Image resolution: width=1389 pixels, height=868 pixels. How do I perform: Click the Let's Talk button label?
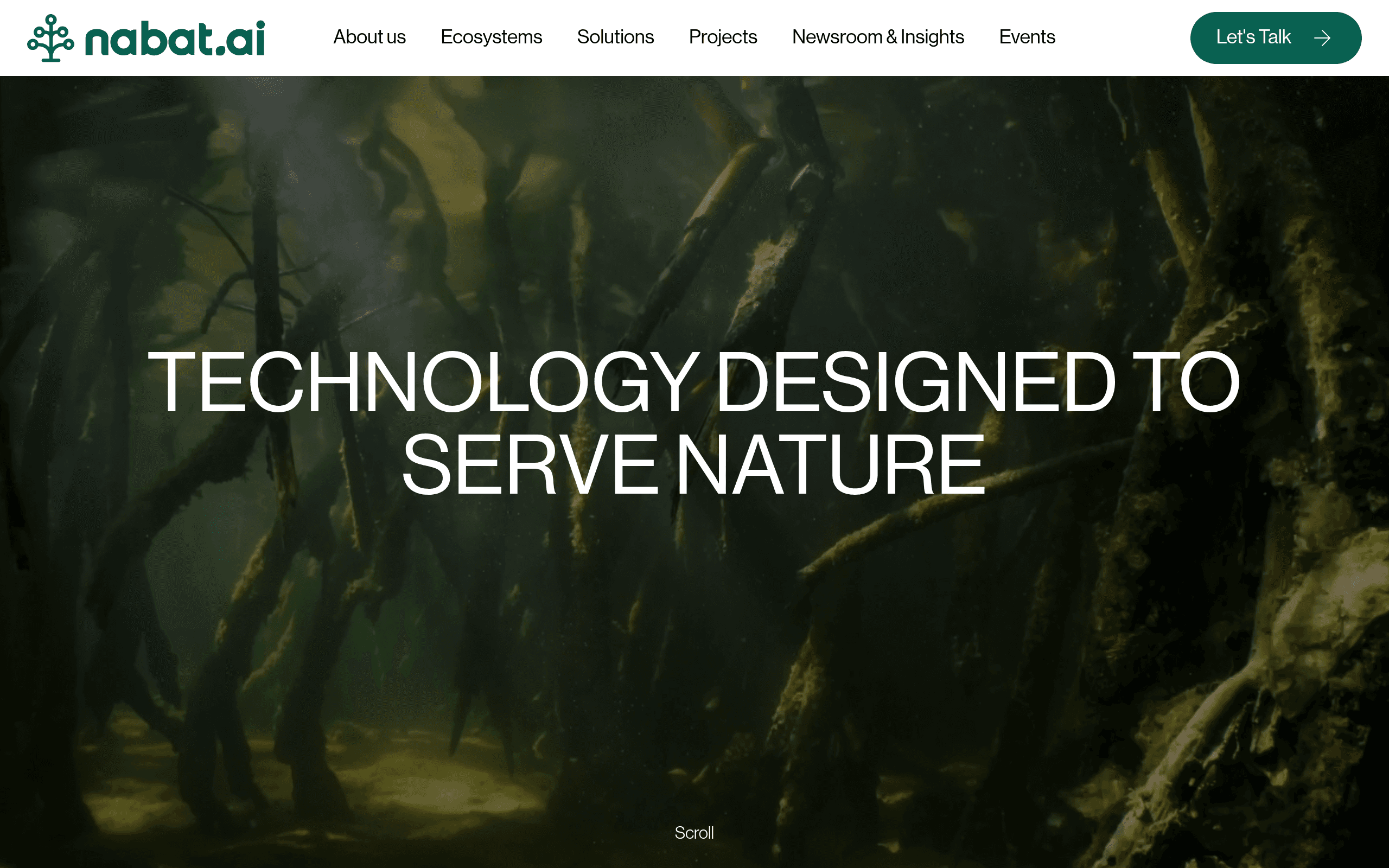[1253, 37]
